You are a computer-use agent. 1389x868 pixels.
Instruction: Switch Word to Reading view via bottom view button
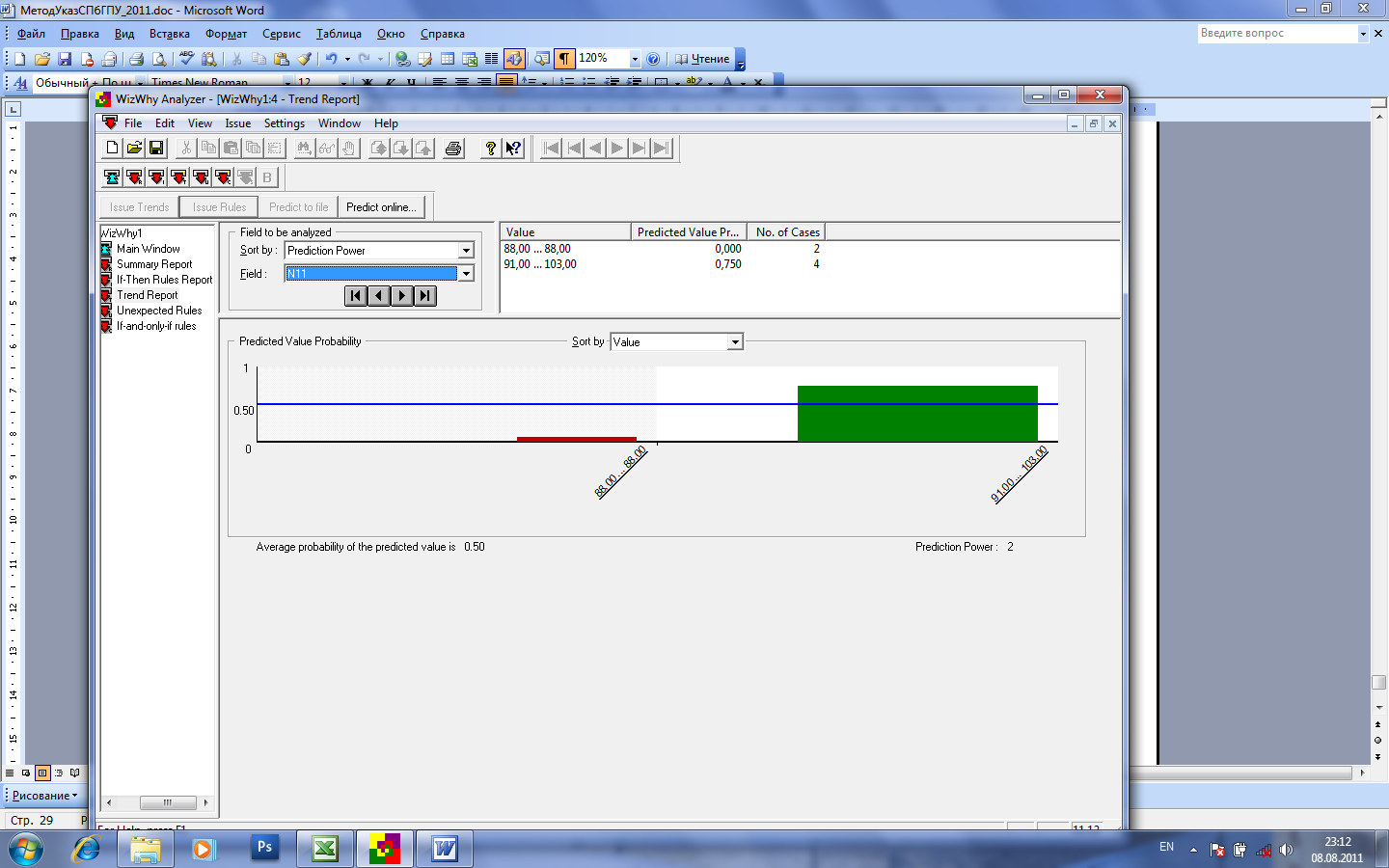coord(75,773)
